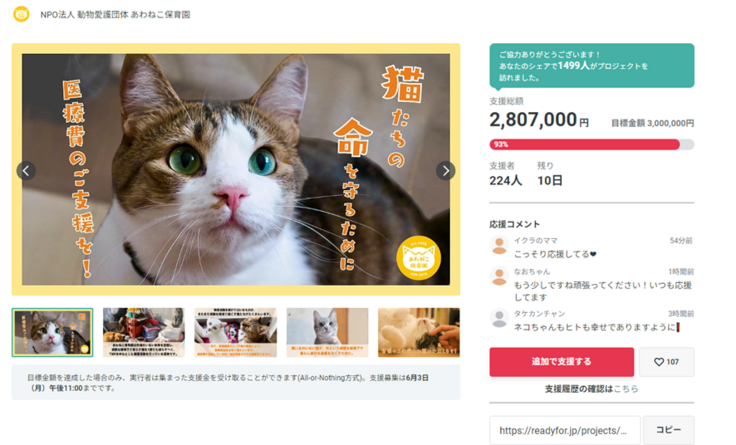The image size is (736, 445).
Task: Open なおちゃん's commenter avatar
Action: tap(499, 276)
